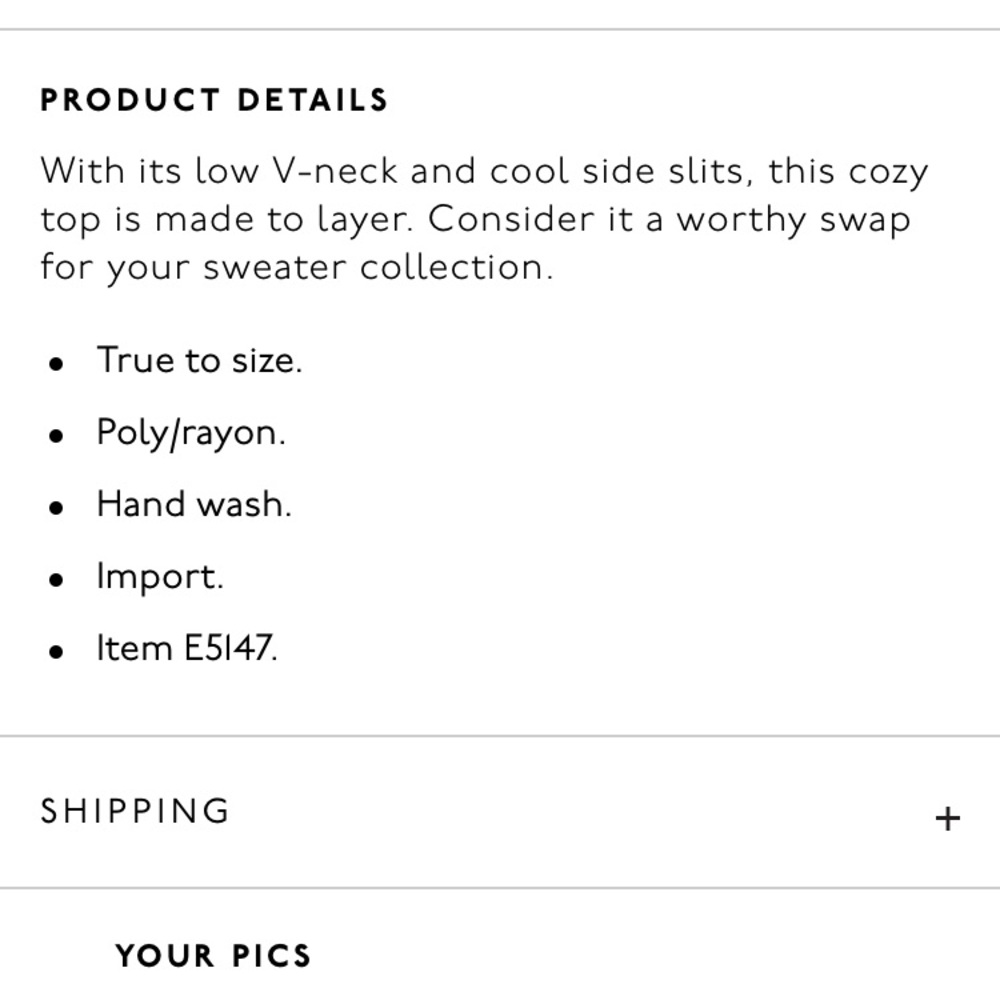Click the Hand wash care instruction
1000x1000 pixels.
[194, 504]
